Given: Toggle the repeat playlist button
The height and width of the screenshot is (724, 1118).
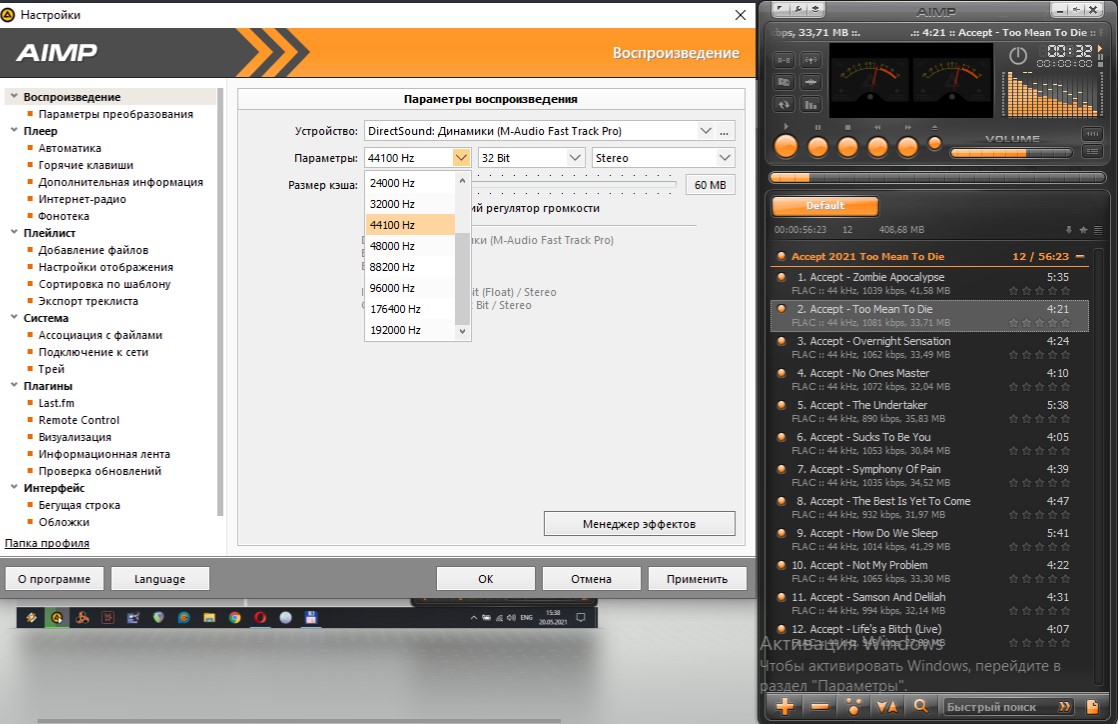Looking at the screenshot, I should coord(784,105).
